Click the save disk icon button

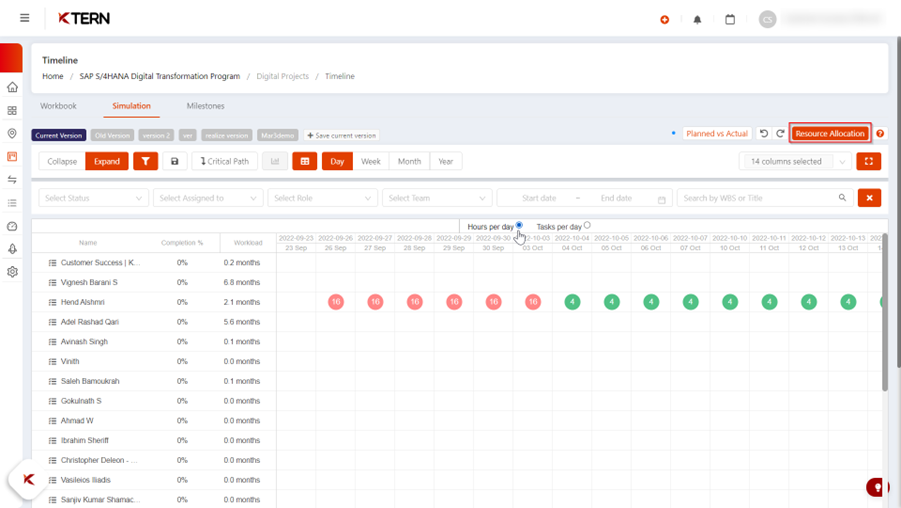175,161
